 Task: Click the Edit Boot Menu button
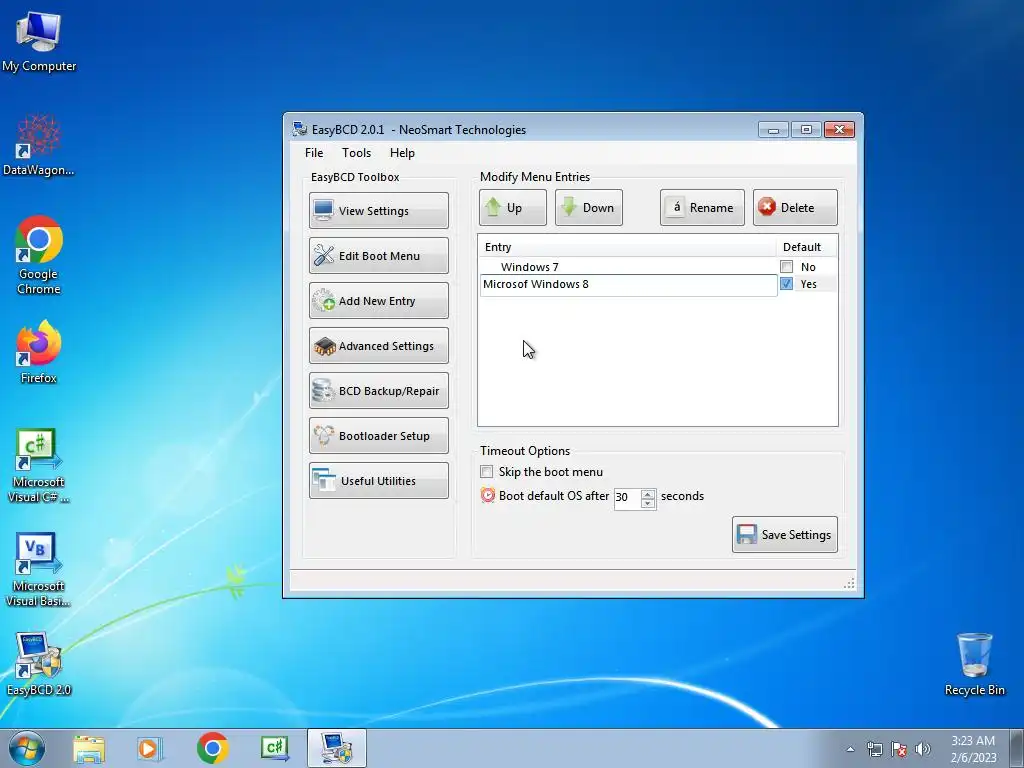tap(379, 255)
